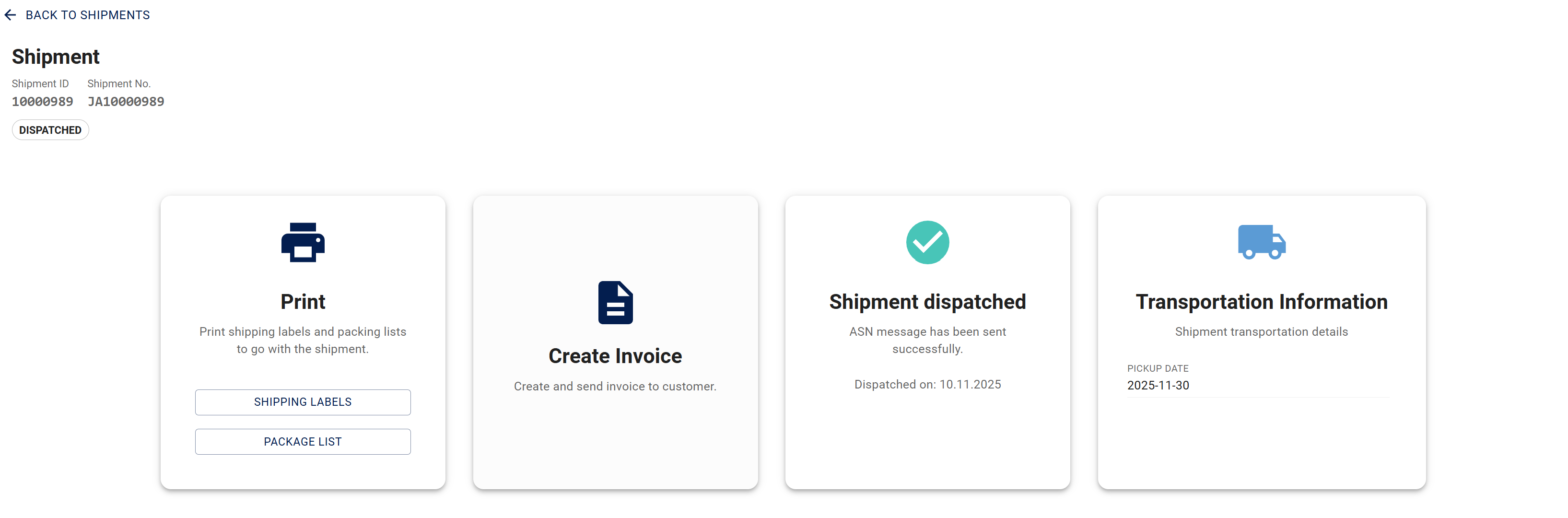1568x518 pixels.
Task: Click the green checkmark icon
Action: click(927, 242)
